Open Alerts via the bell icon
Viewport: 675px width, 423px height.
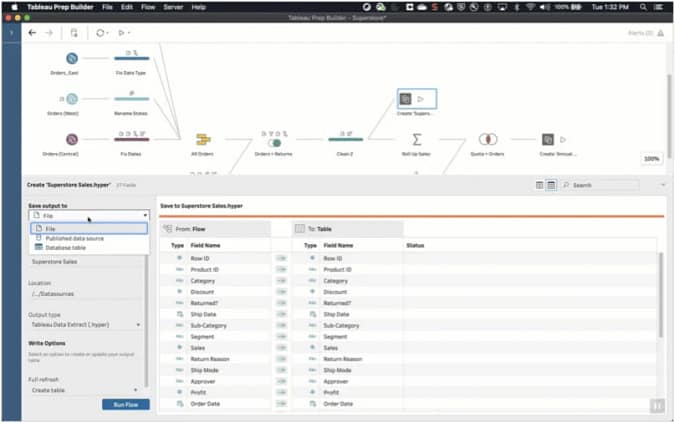click(660, 33)
